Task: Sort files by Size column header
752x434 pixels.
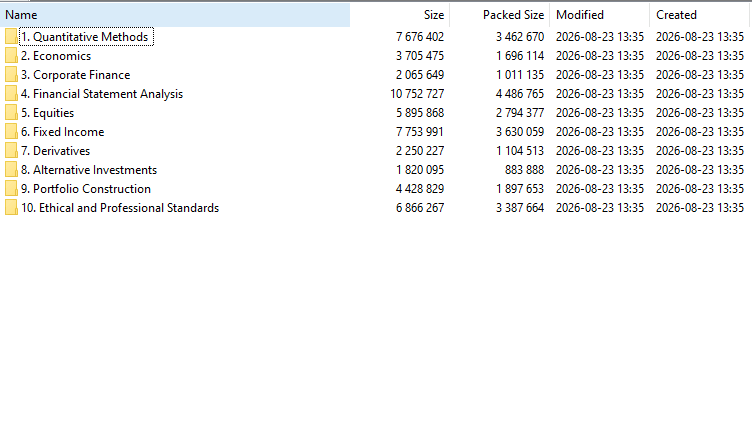Action: pos(400,15)
